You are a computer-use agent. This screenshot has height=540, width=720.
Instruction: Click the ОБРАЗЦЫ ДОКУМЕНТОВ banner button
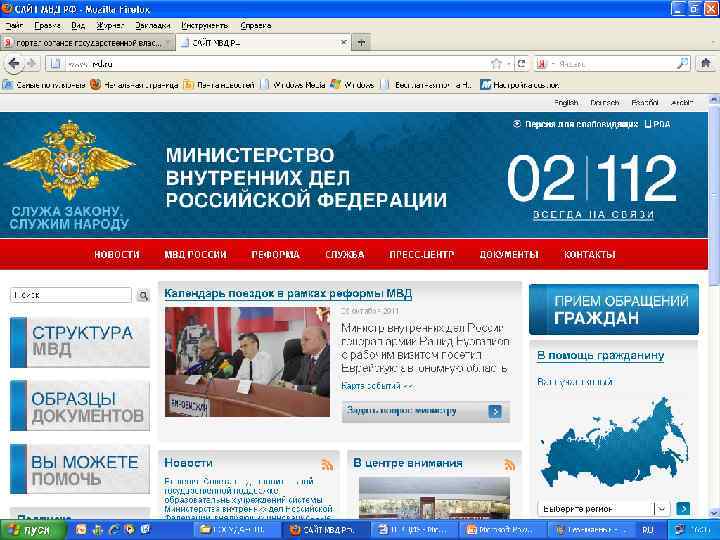click(x=80, y=406)
